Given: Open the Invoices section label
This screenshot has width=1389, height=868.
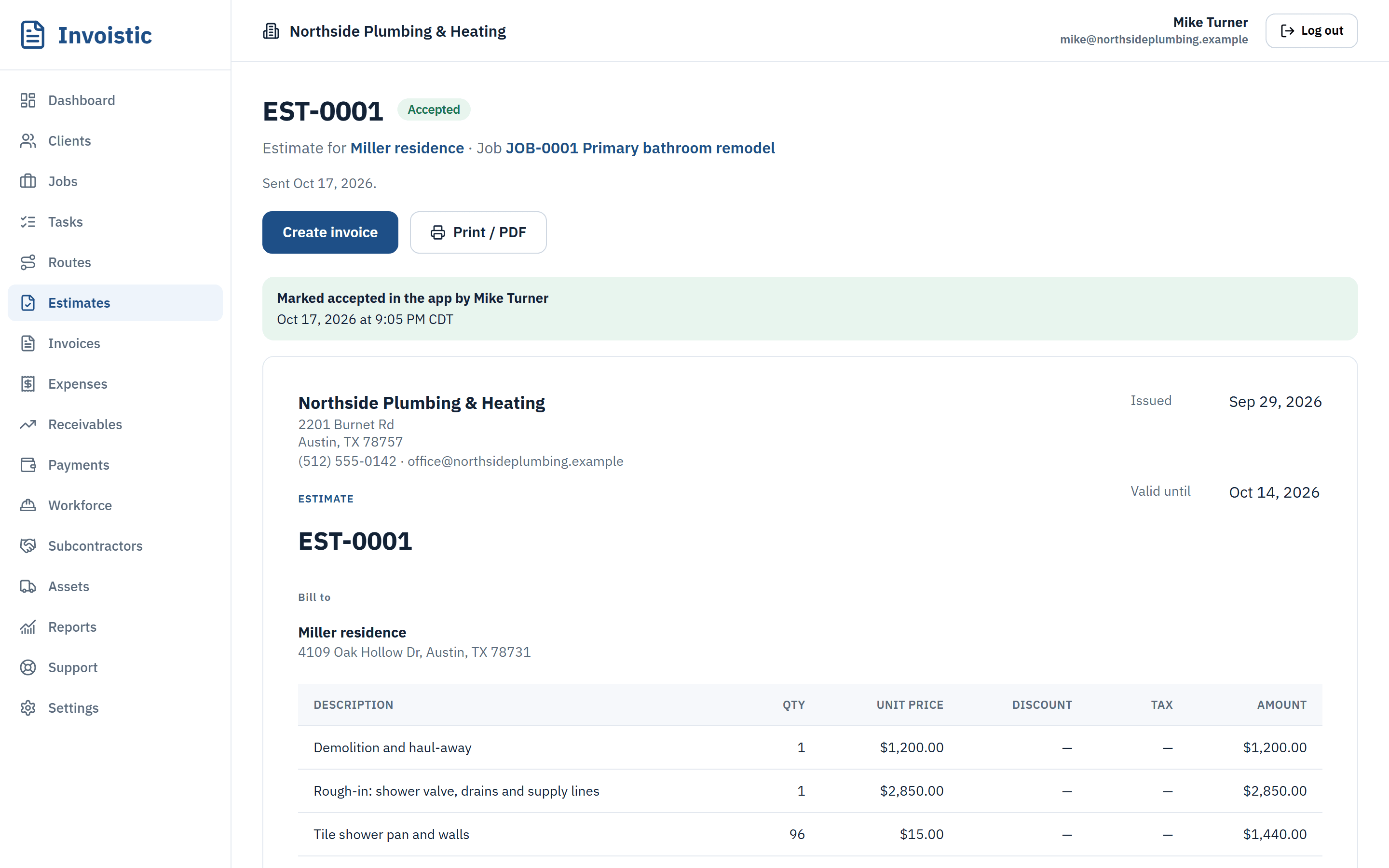Looking at the screenshot, I should [74, 343].
